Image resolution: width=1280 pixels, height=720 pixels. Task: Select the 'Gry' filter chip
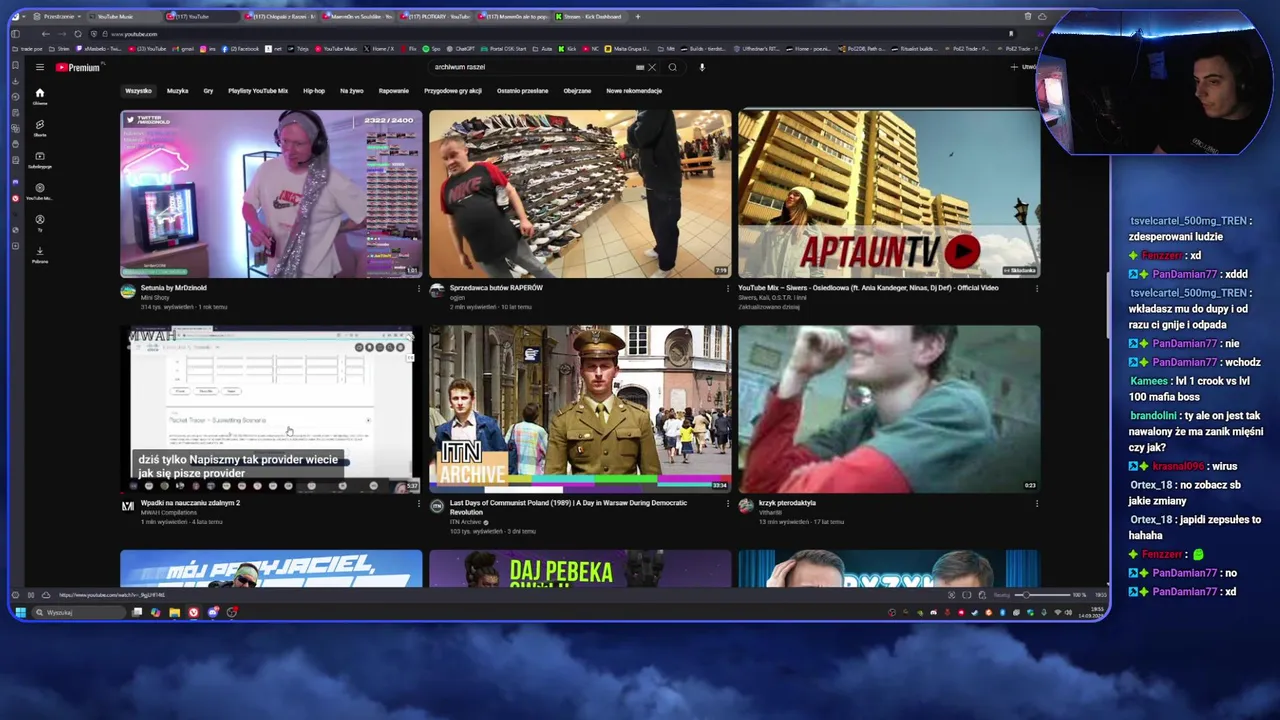pyautogui.click(x=208, y=91)
